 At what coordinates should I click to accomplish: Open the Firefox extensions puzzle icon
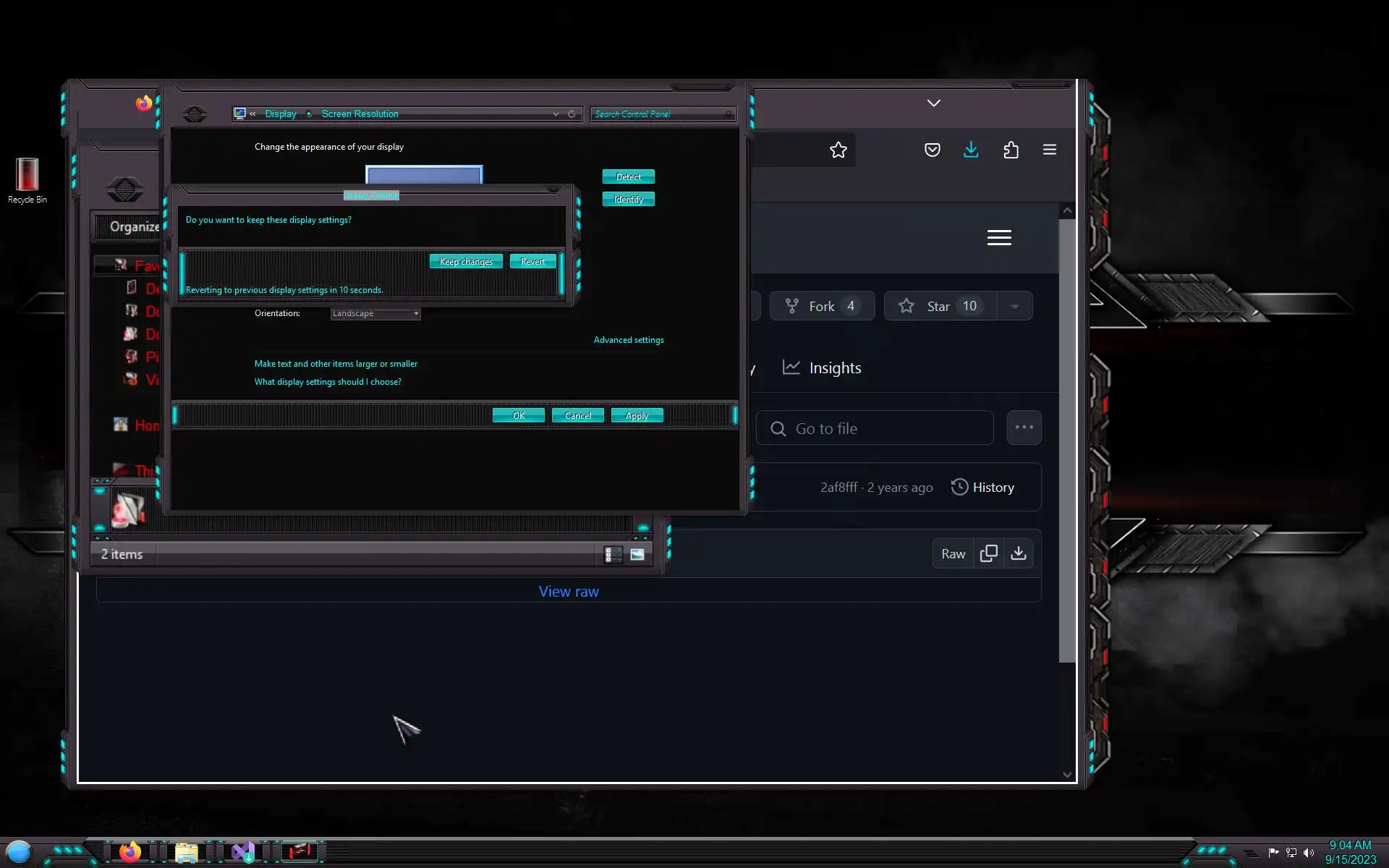click(1011, 150)
